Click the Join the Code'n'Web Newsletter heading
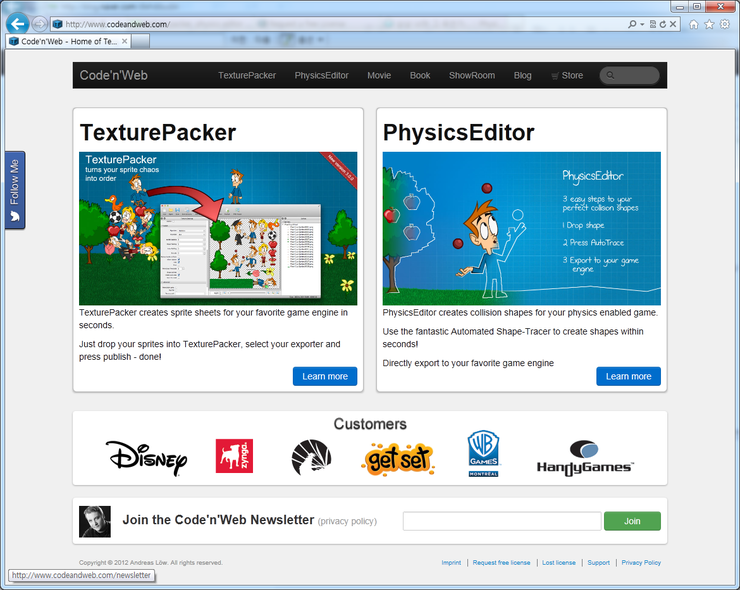740x590 pixels. (218, 520)
